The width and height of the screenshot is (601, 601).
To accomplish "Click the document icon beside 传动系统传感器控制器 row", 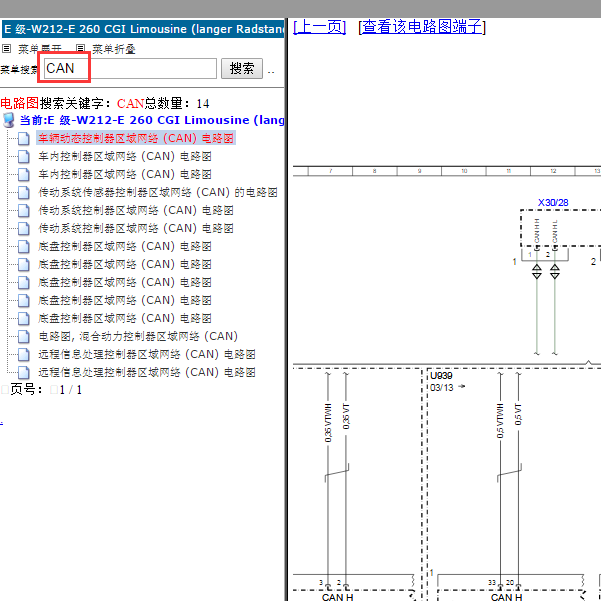I will coord(23,192).
